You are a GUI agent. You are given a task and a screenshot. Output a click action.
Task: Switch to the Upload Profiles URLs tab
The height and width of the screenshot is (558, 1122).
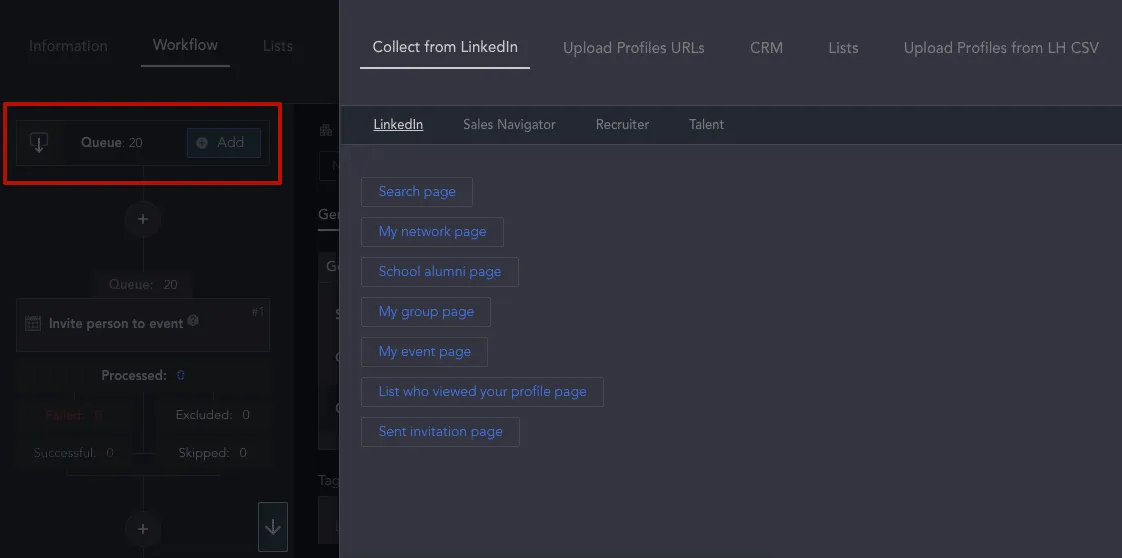tap(633, 48)
